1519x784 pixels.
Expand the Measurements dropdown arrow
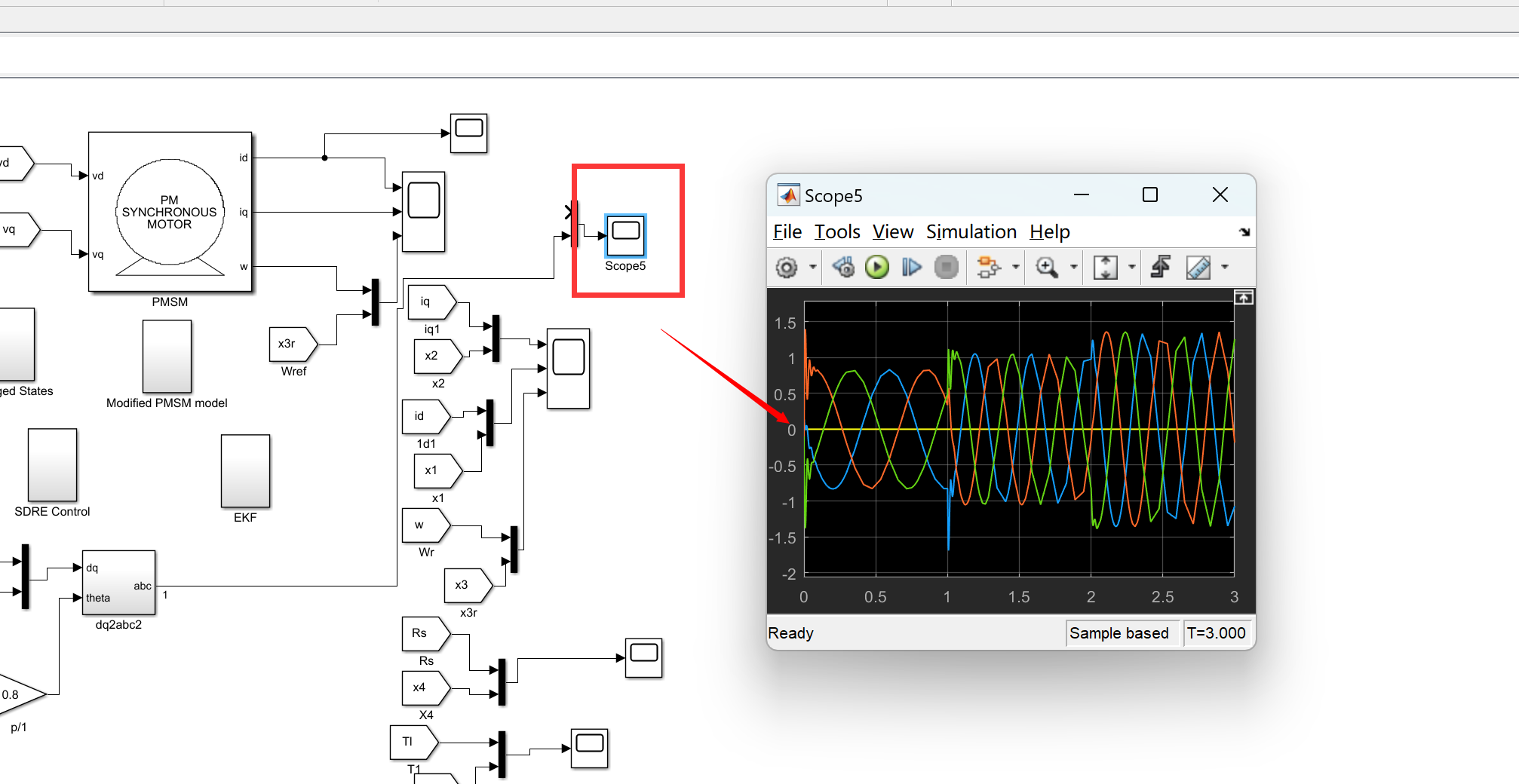[1224, 267]
